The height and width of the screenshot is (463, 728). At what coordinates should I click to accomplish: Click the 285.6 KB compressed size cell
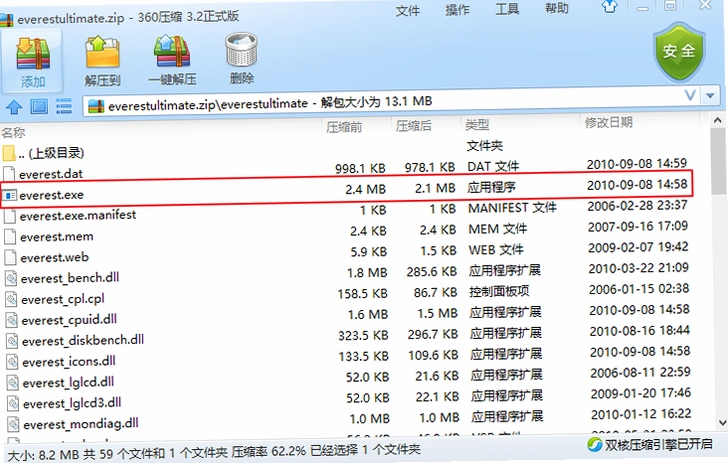(x=432, y=271)
